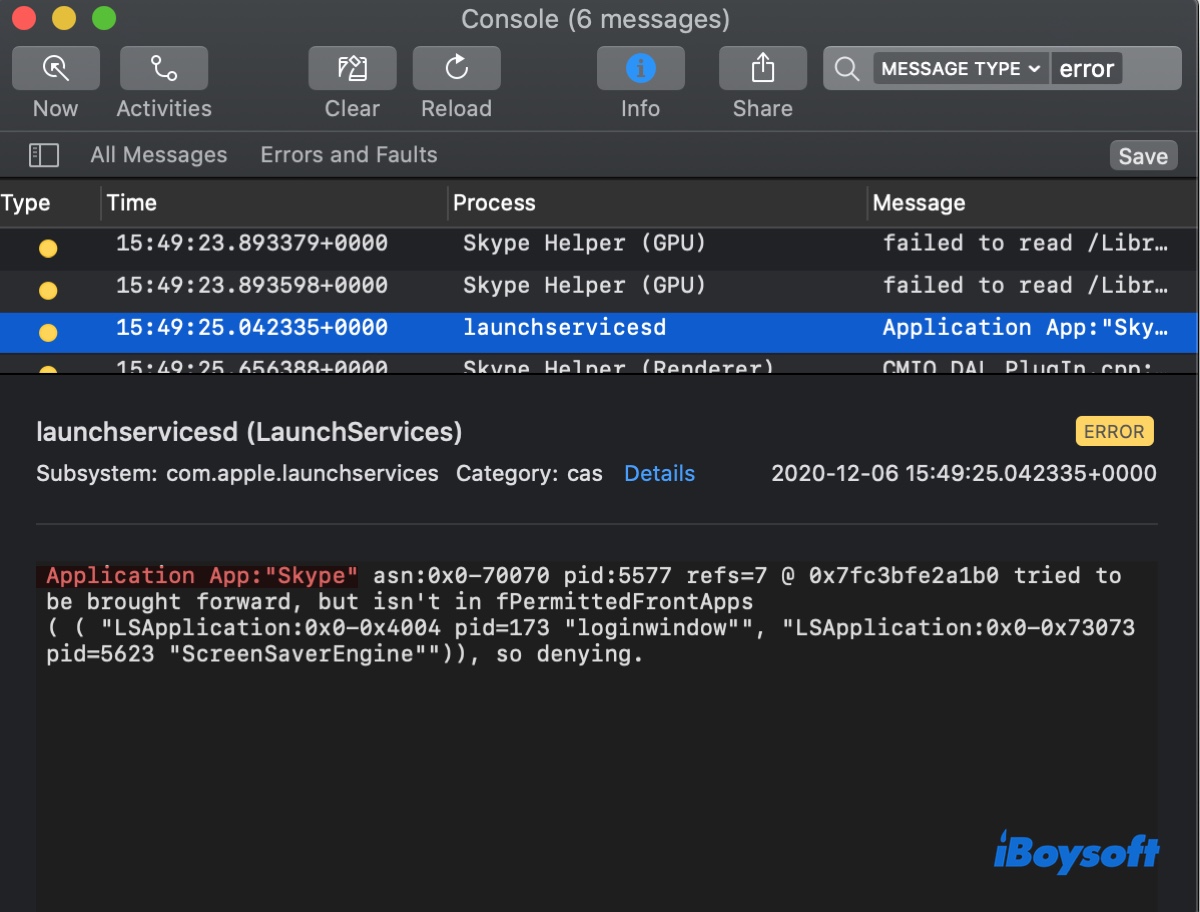Click the green zoom window button
1200x912 pixels.
tap(103, 18)
